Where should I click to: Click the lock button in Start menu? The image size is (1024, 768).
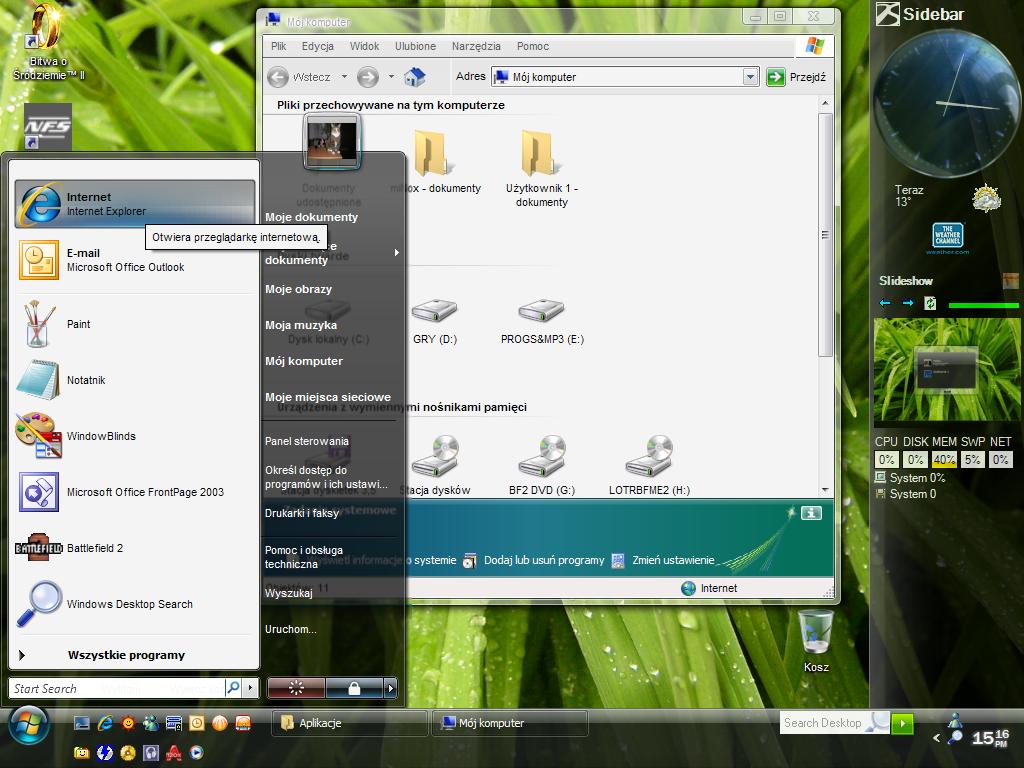tap(354, 688)
